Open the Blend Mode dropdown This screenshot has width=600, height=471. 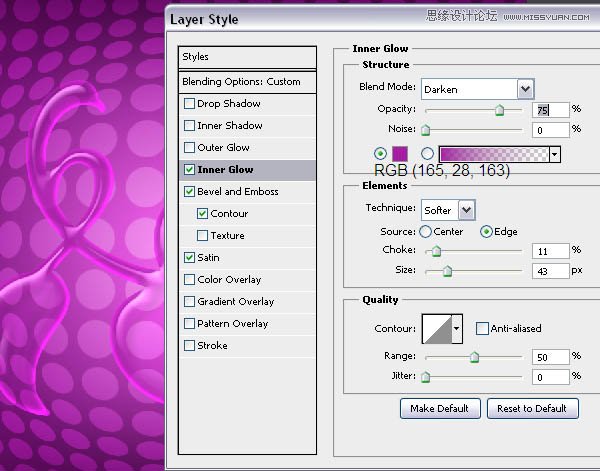click(x=525, y=89)
